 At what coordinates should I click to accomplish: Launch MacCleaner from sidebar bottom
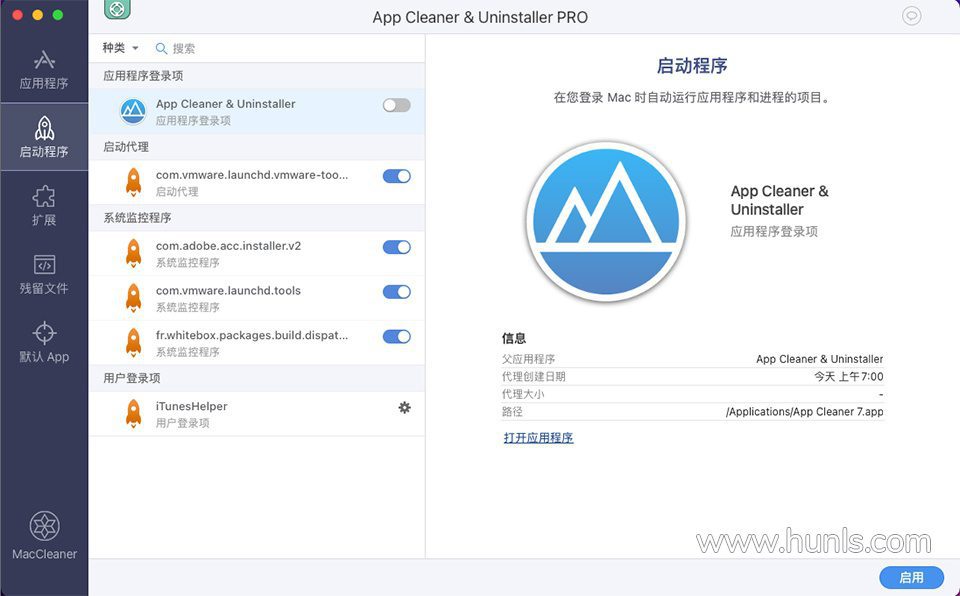click(45, 535)
